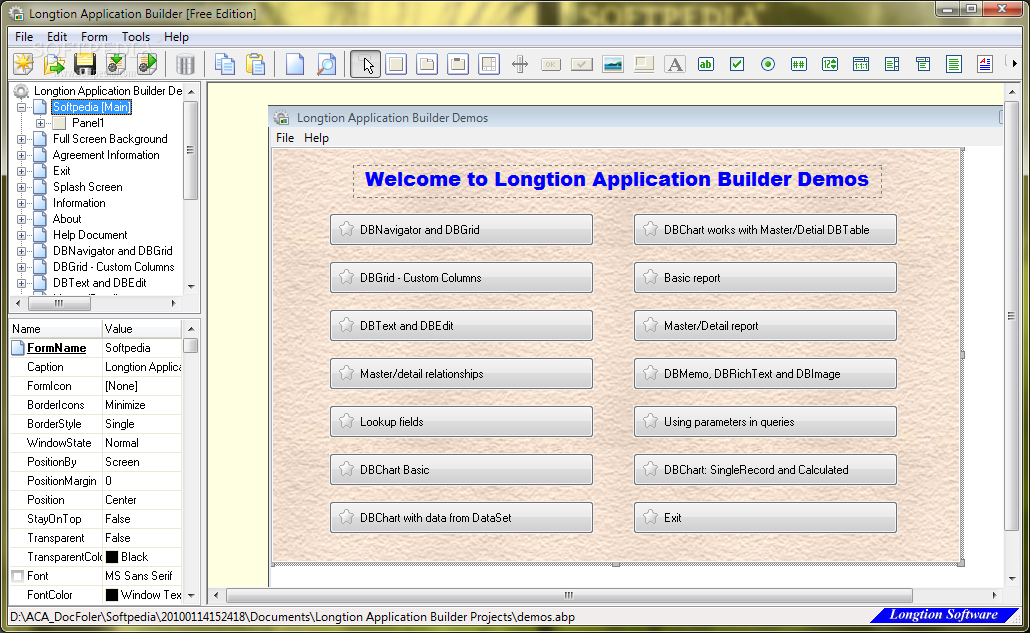Click the Copy toolbar icon
Image resolution: width=1030 pixels, height=633 pixels.
225,64
